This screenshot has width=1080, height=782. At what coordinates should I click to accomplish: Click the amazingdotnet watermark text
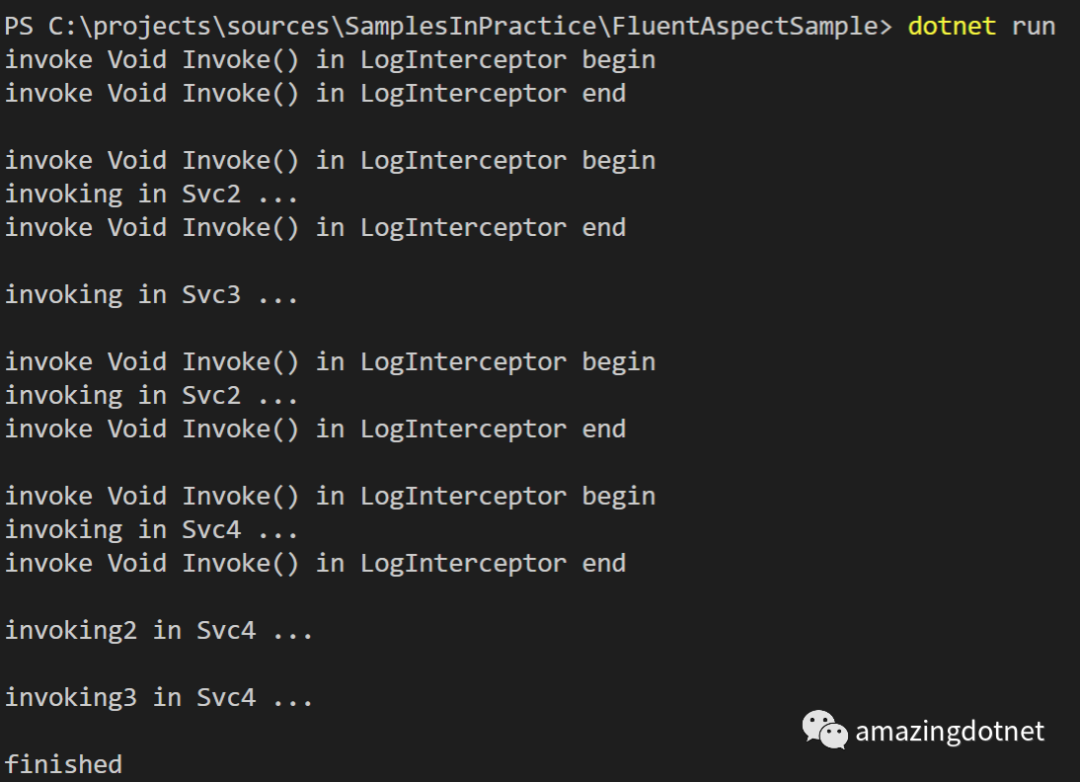949,731
